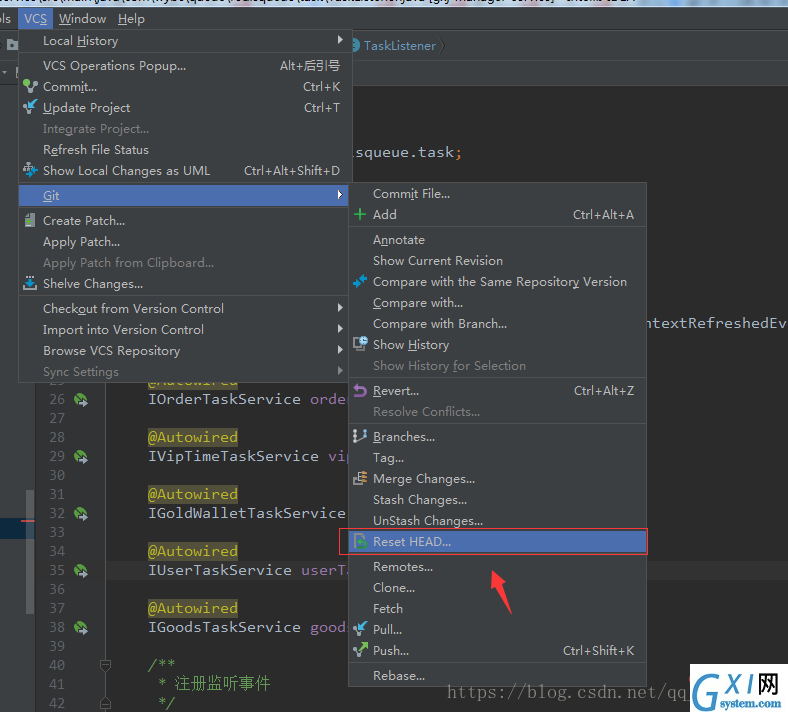Click @Autowired annotation on line 28
This screenshot has width=788, height=712.
click(192, 437)
